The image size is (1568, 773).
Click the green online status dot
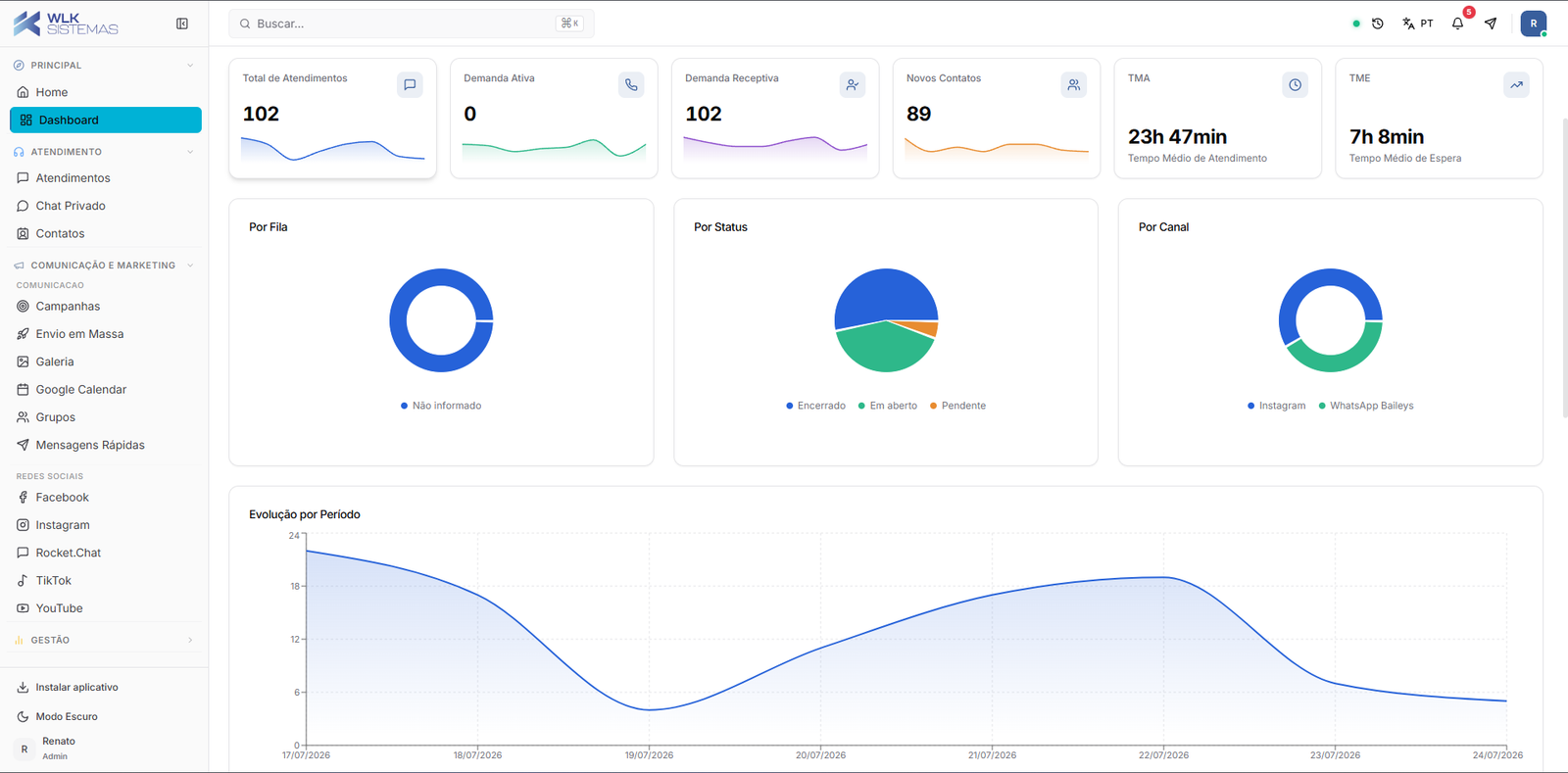(1356, 24)
